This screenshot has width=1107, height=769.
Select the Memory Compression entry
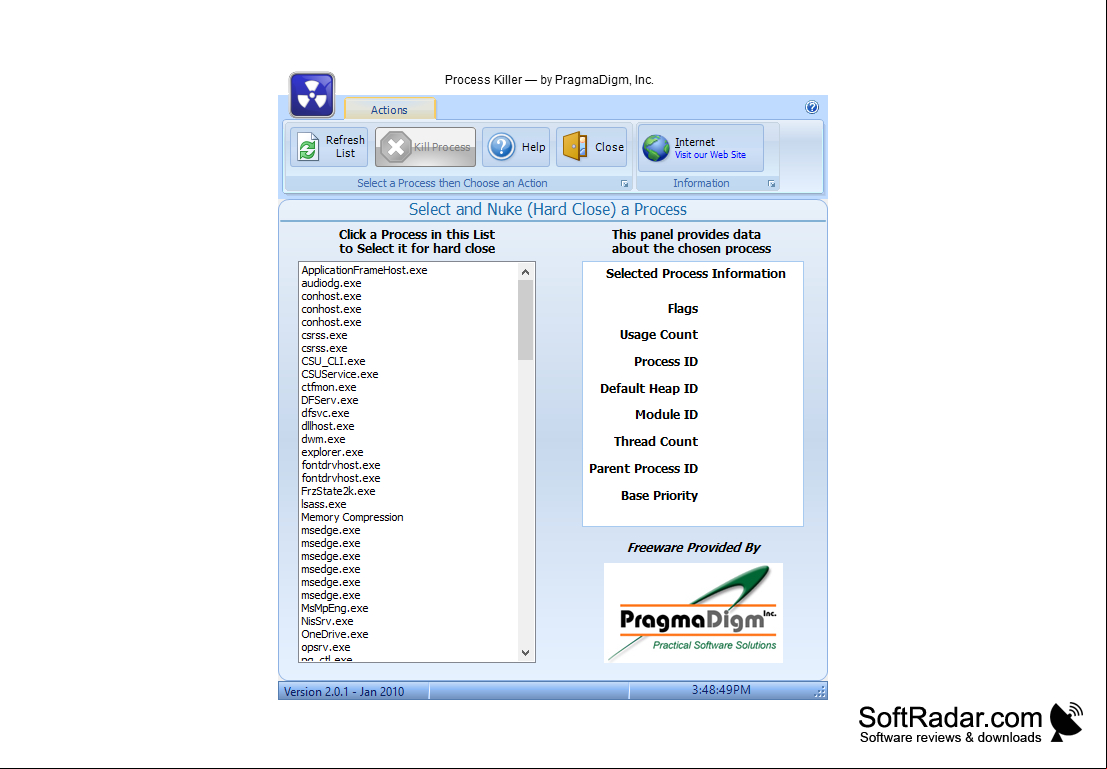click(352, 517)
